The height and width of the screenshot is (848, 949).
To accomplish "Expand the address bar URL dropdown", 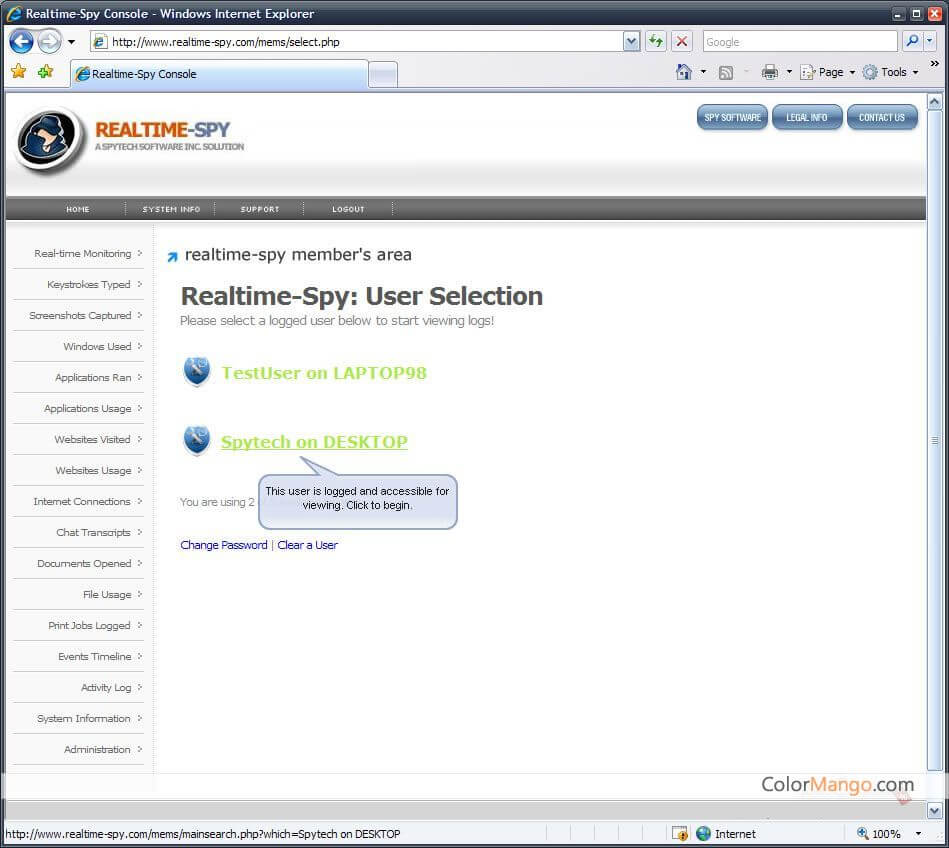I will (x=631, y=41).
